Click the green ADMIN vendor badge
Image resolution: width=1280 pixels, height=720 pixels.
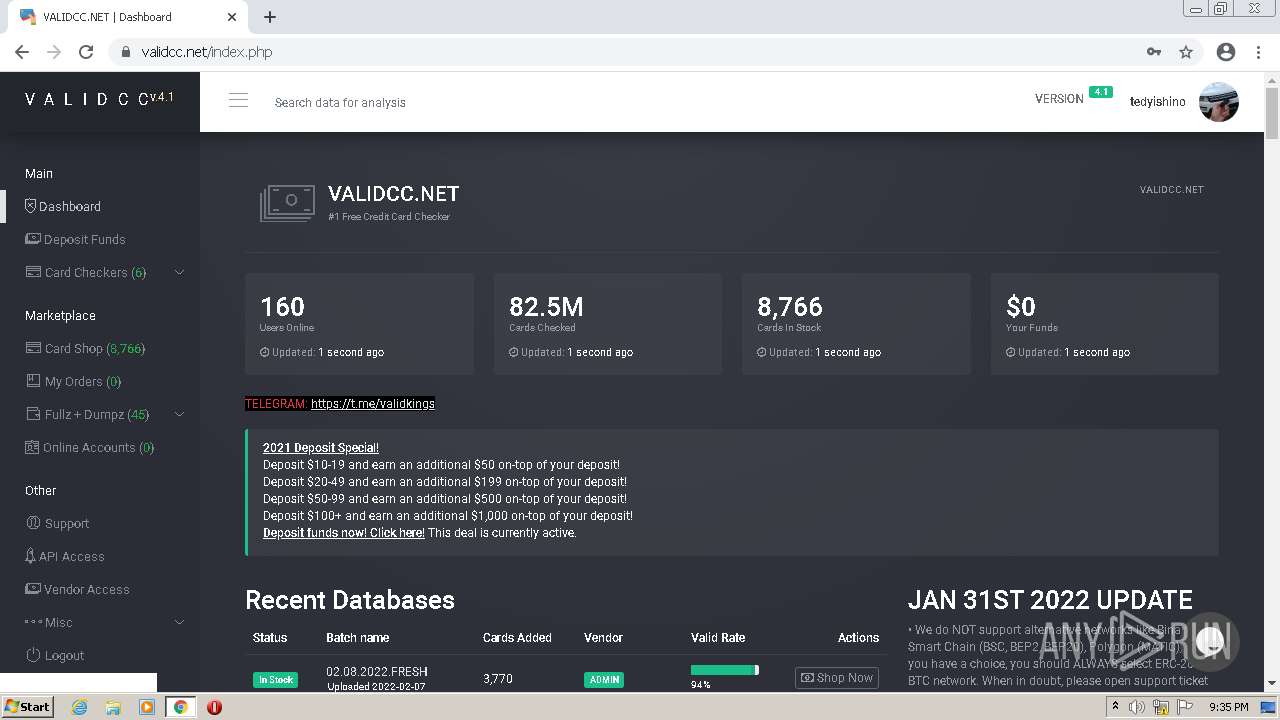pos(604,680)
